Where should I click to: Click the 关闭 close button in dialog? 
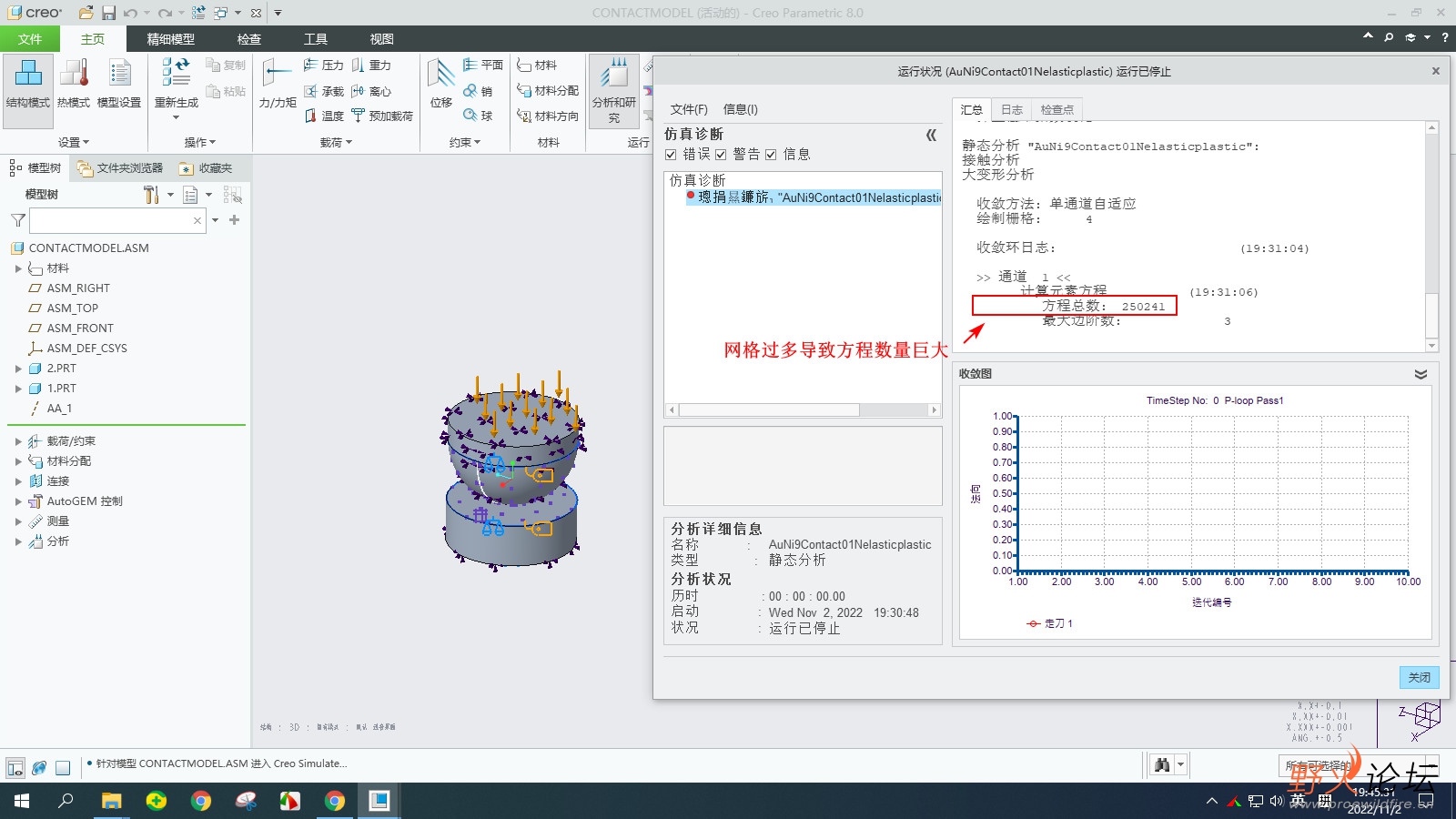(1419, 677)
